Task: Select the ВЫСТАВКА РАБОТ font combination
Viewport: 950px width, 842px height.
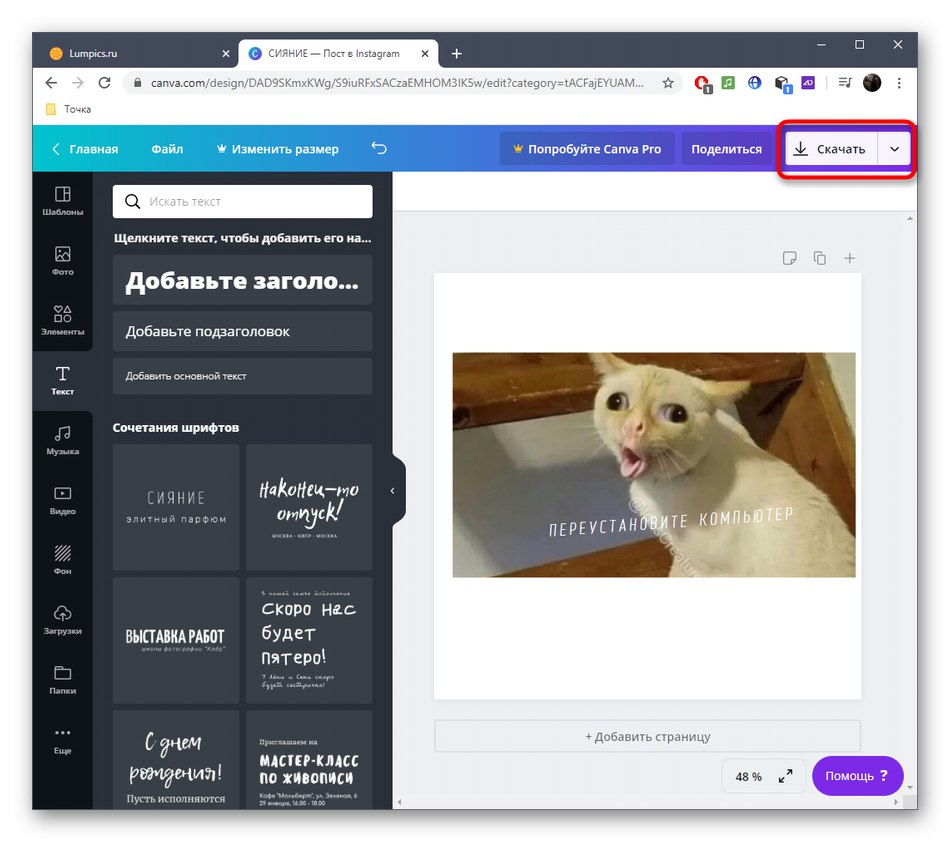Action: [176, 640]
